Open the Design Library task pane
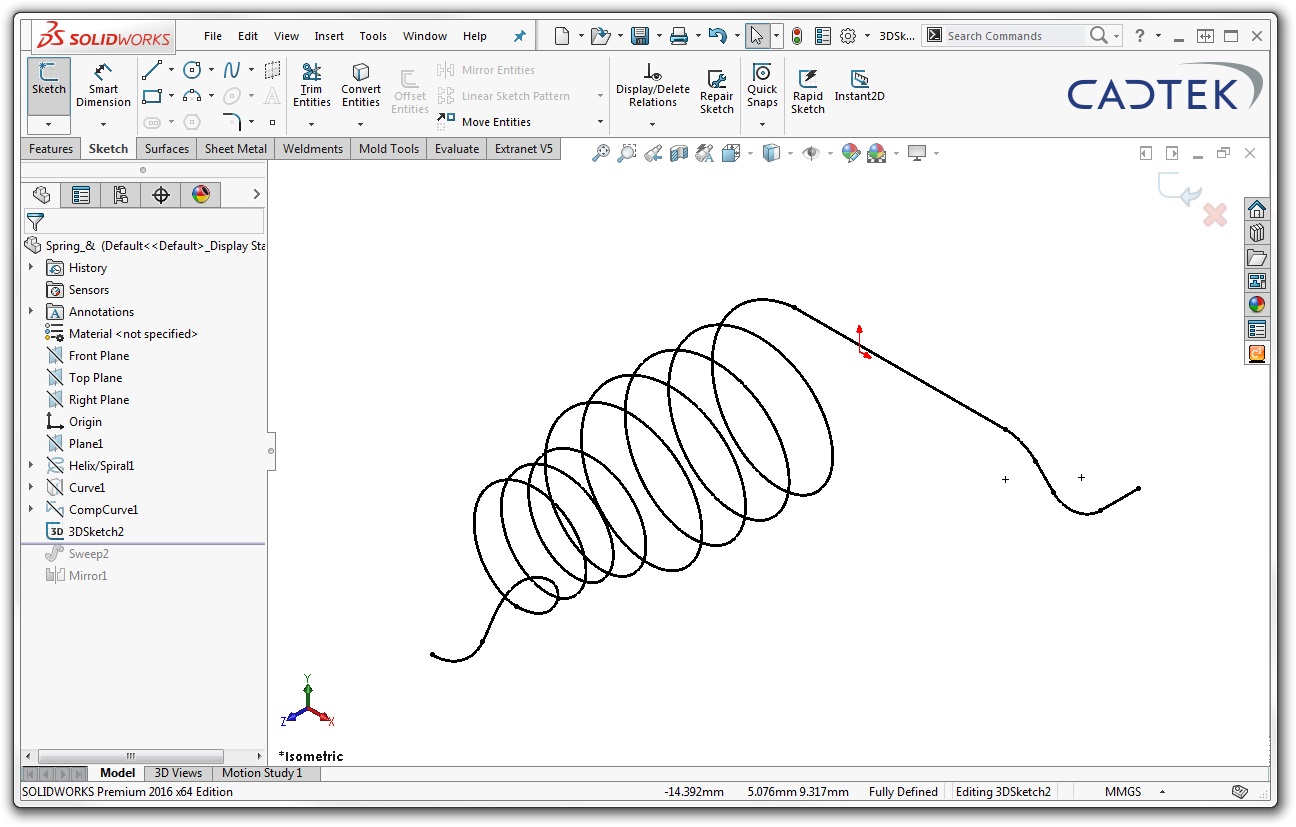Screen dimensions: 1296x827 (x=1256, y=233)
